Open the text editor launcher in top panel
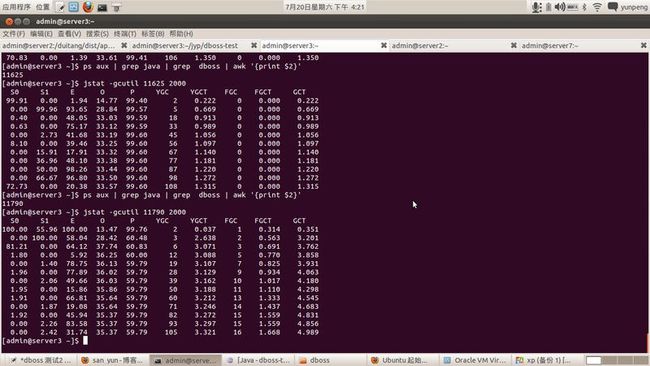The width and height of the screenshot is (650, 366). pos(61,7)
